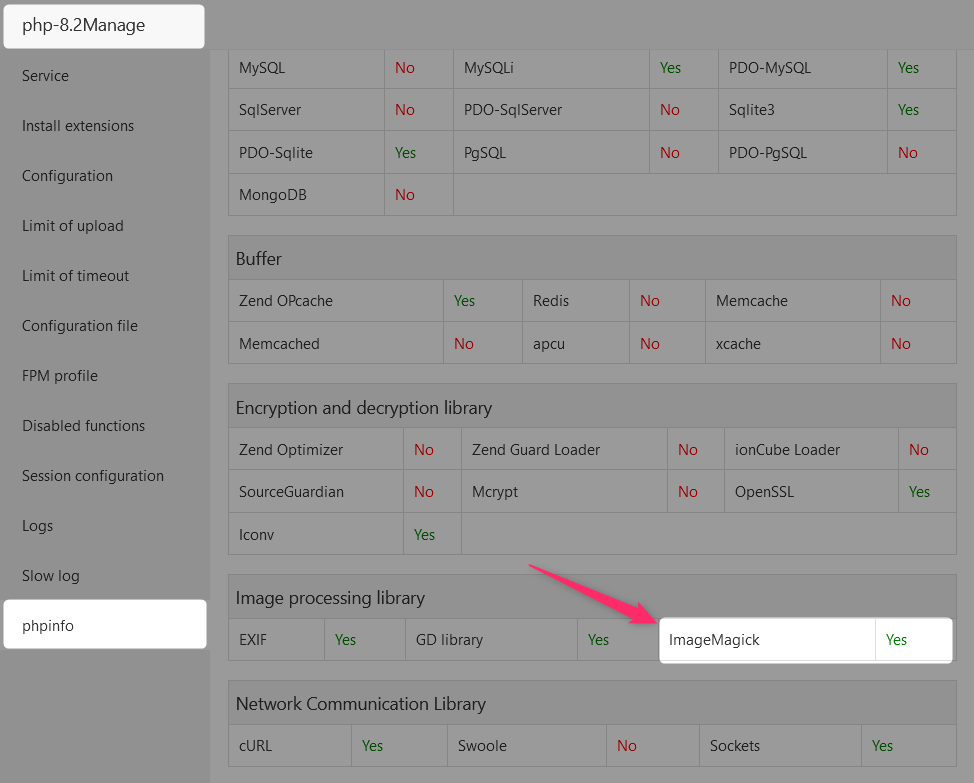
Task: Open the Logs section
Action: click(38, 526)
